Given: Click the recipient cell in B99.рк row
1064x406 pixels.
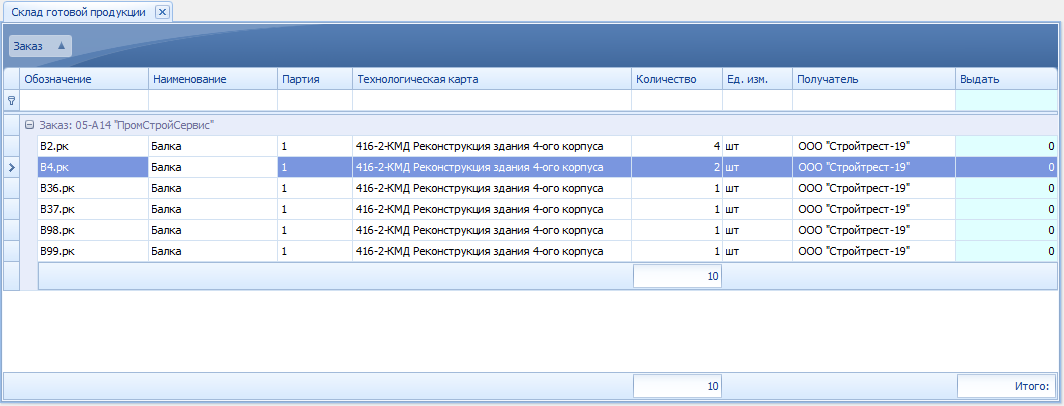Looking at the screenshot, I should pos(874,251).
